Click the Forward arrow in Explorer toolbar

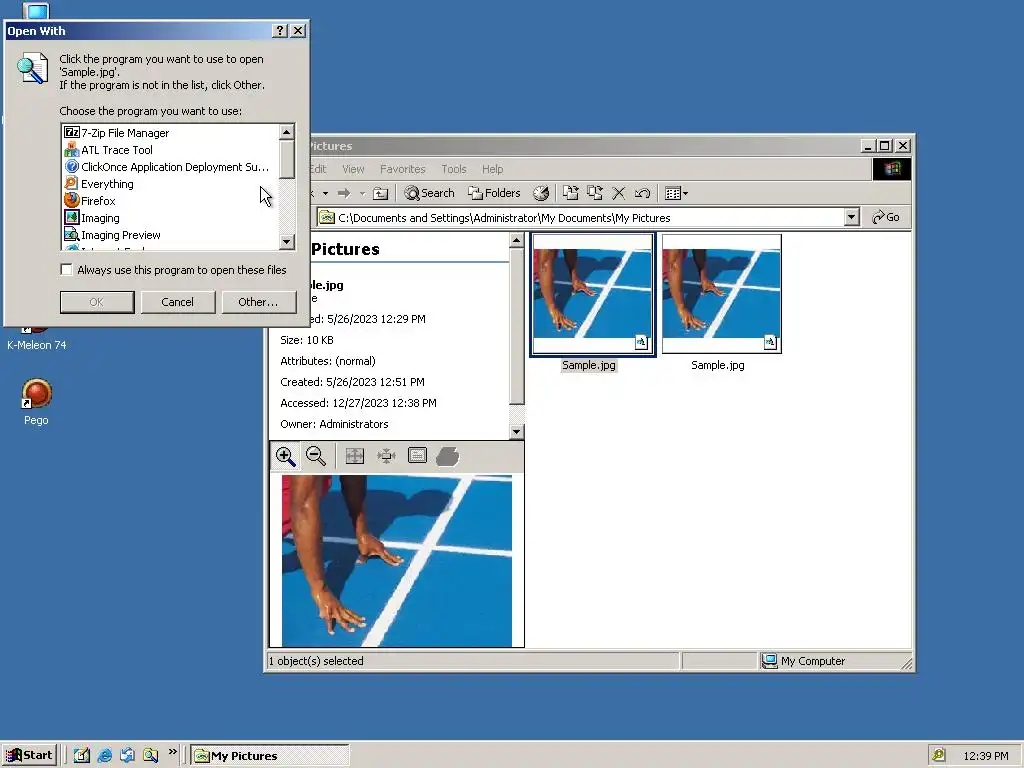(x=344, y=193)
